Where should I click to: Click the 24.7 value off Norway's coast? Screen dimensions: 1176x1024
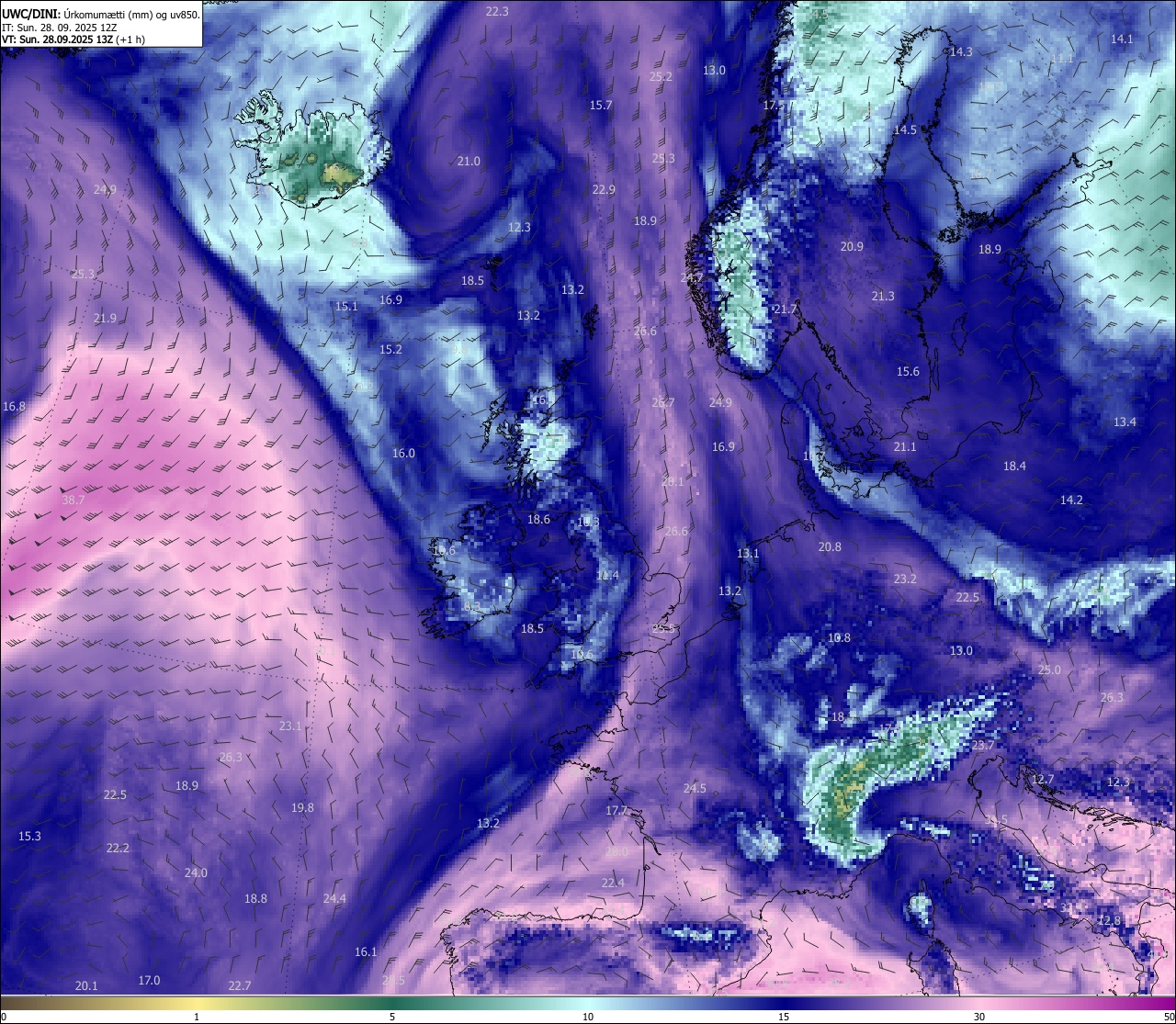(692, 278)
